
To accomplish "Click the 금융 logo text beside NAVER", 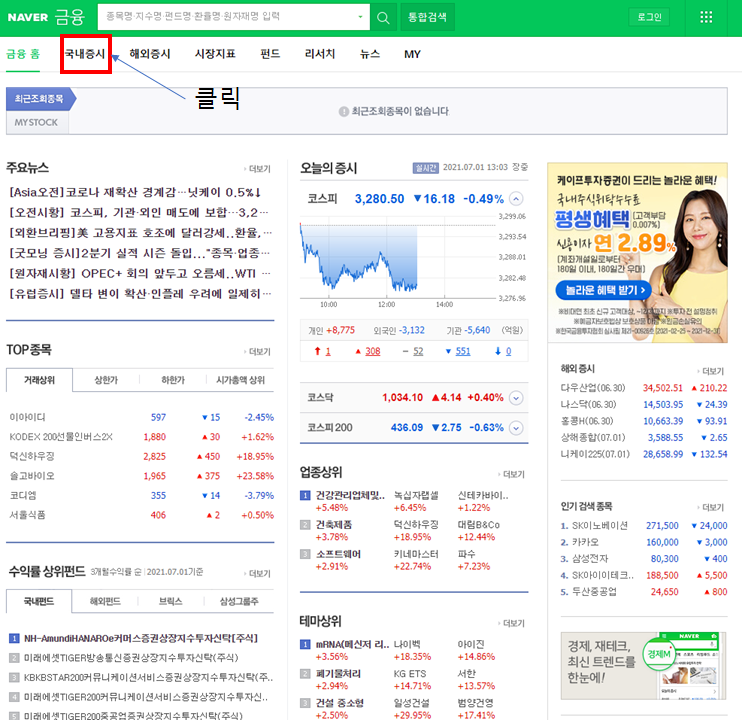I will click(70, 18).
